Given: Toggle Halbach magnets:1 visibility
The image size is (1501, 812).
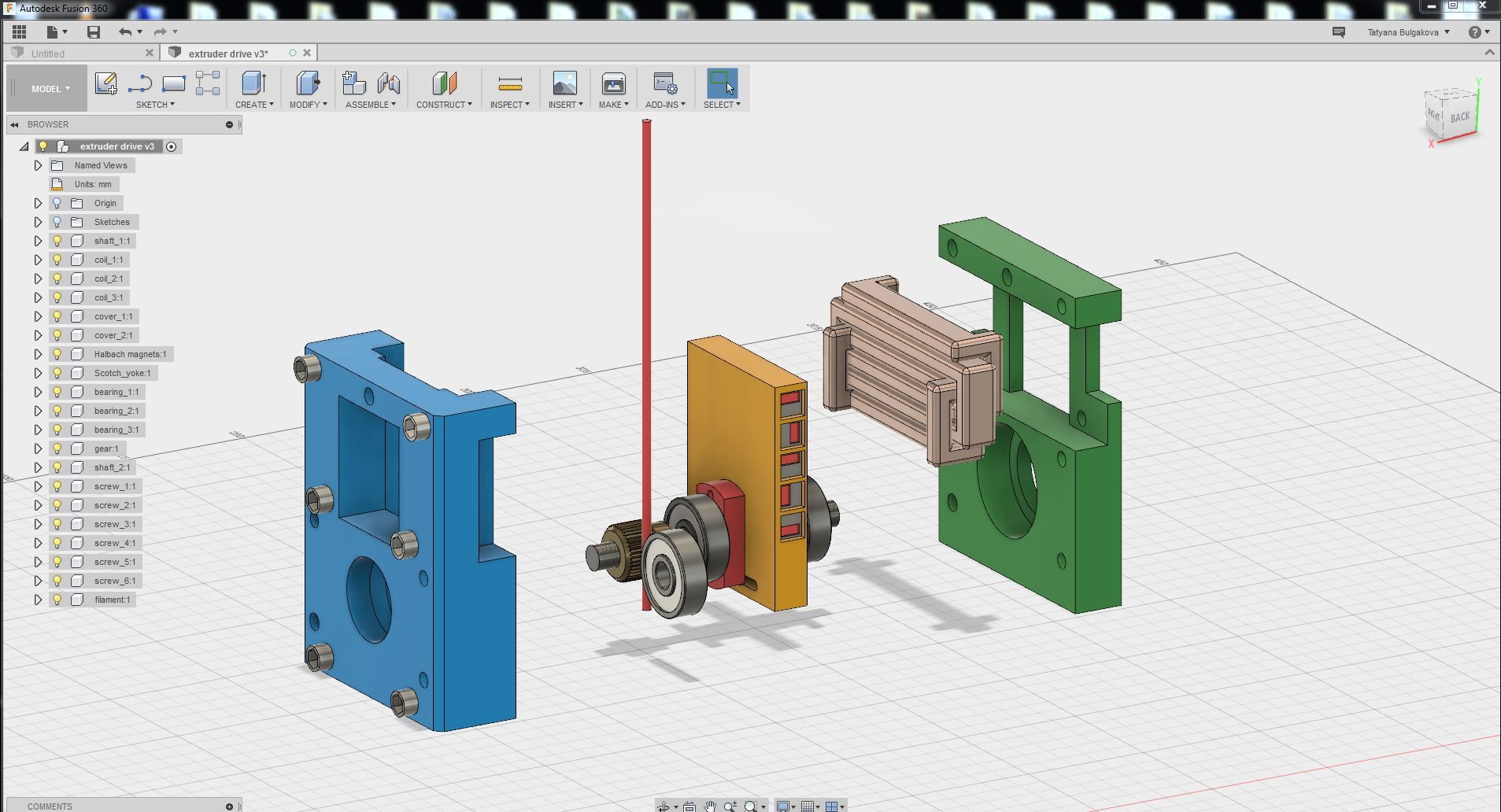Looking at the screenshot, I should [56, 353].
